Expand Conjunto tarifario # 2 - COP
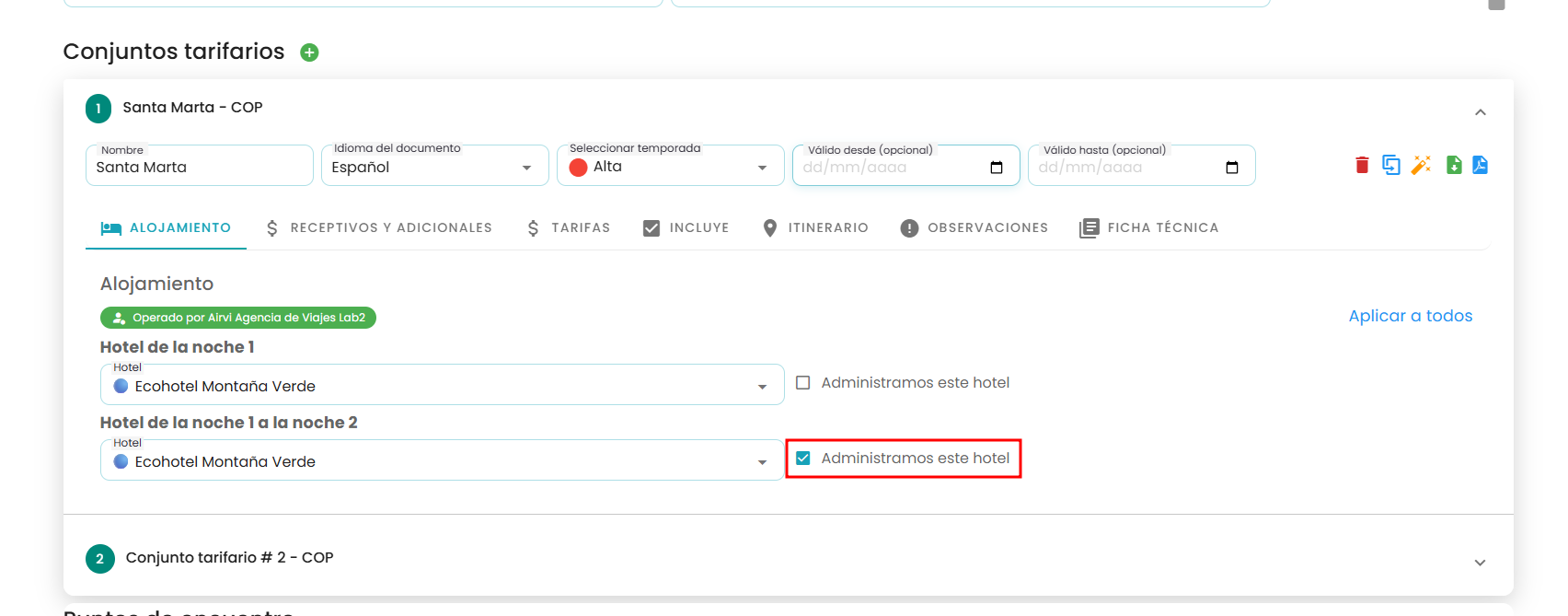Screen dimensions: 1568x616 1481,563
